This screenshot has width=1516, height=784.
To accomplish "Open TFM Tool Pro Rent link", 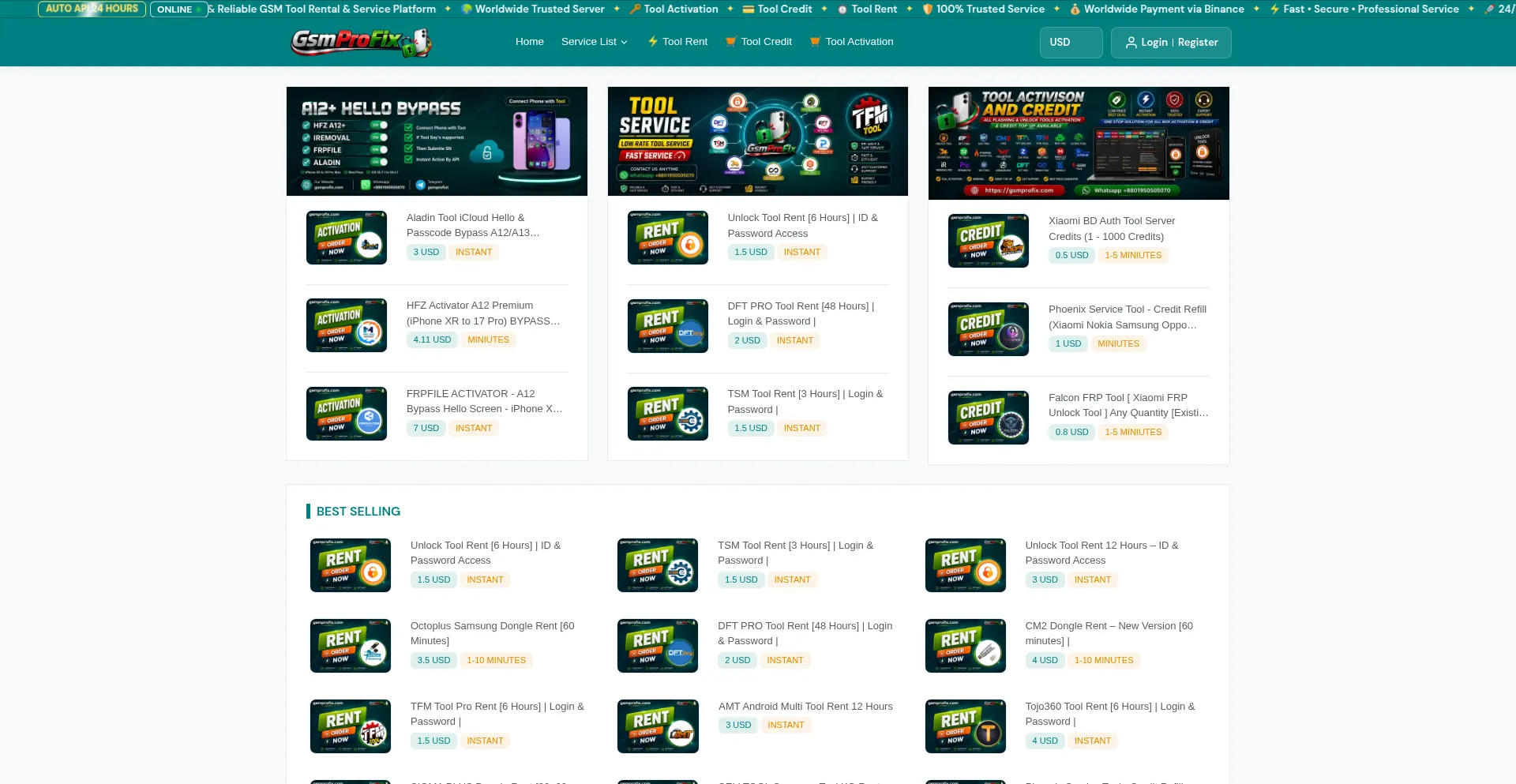I will coord(497,714).
